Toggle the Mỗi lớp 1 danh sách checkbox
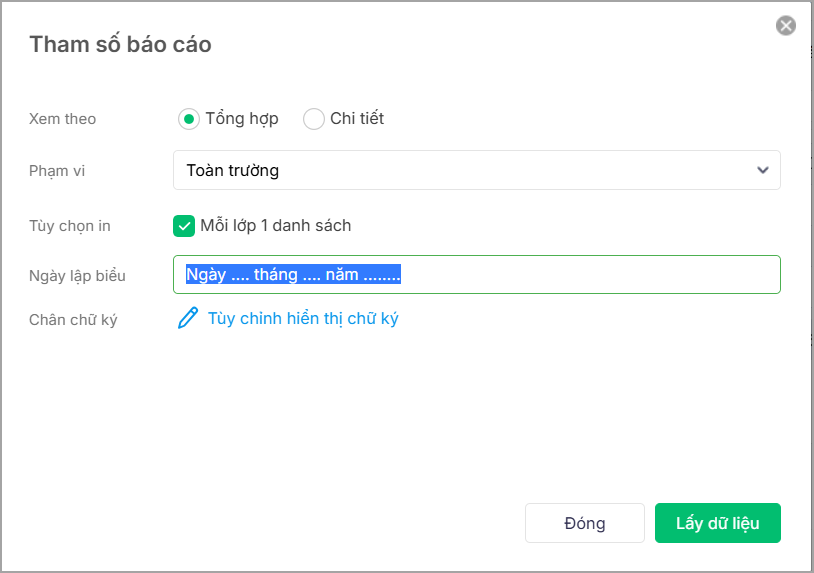 pos(184,226)
